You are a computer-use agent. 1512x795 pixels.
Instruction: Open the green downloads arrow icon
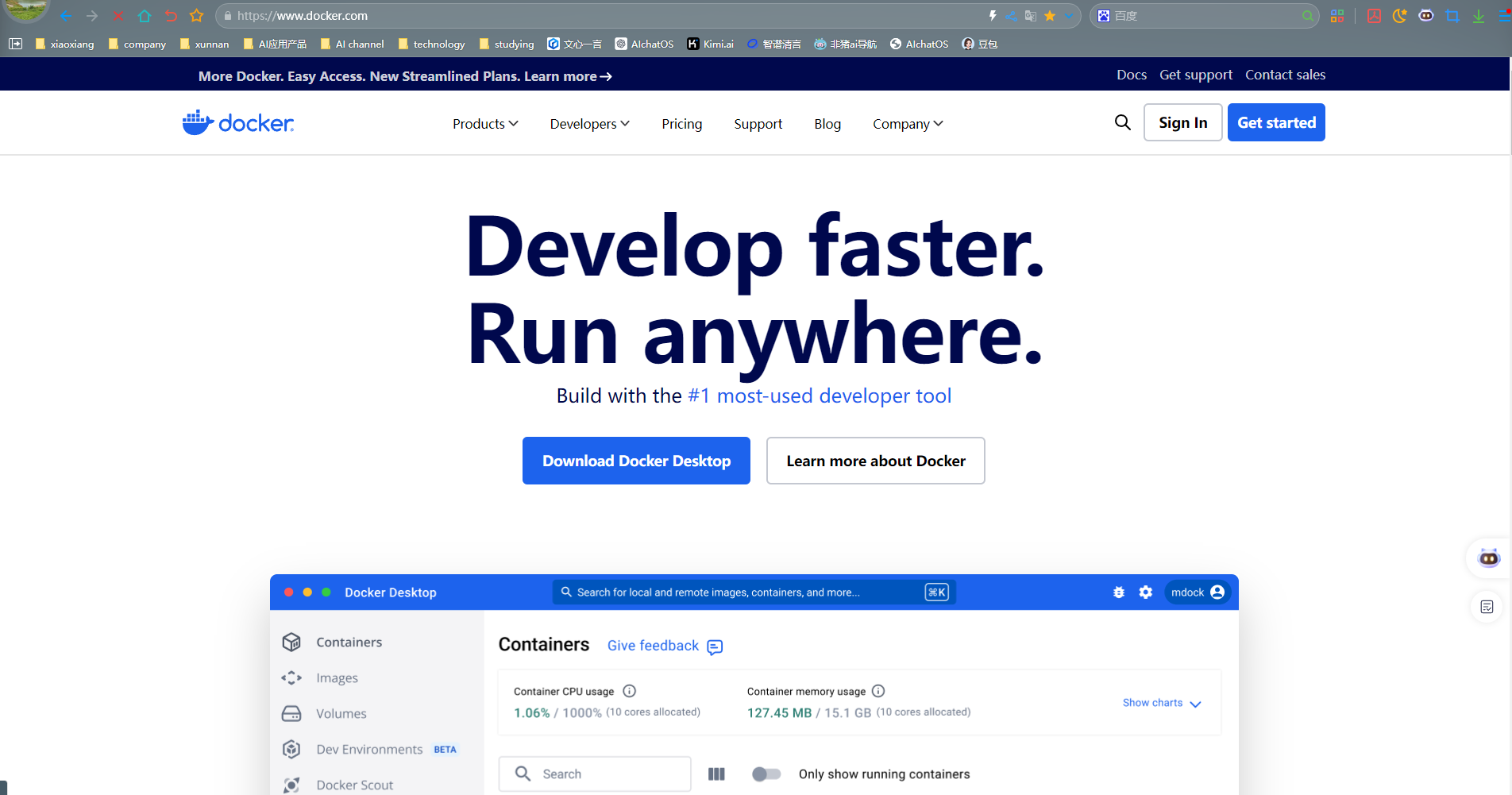pos(1479,16)
